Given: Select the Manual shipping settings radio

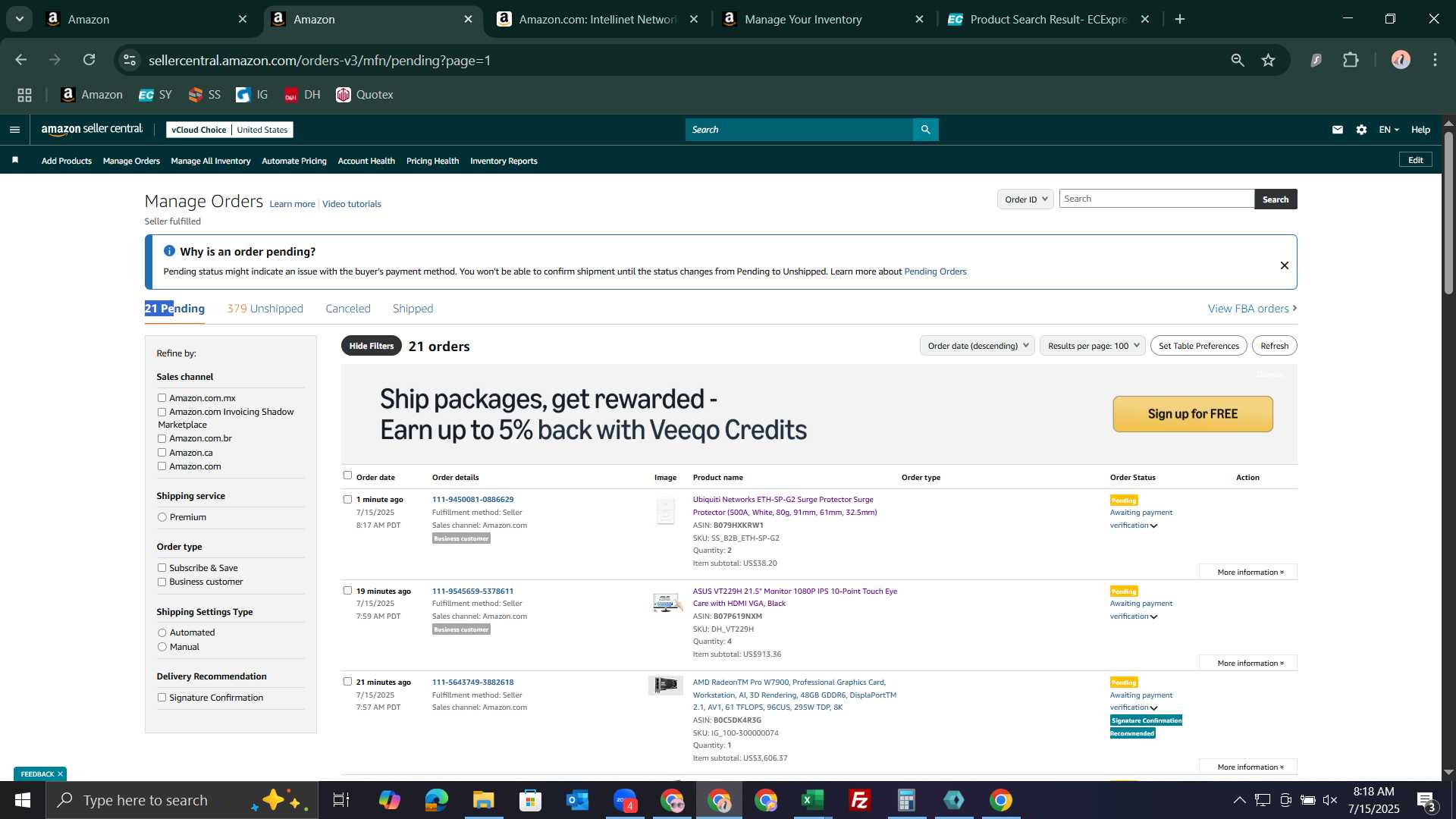Looking at the screenshot, I should (x=162, y=647).
